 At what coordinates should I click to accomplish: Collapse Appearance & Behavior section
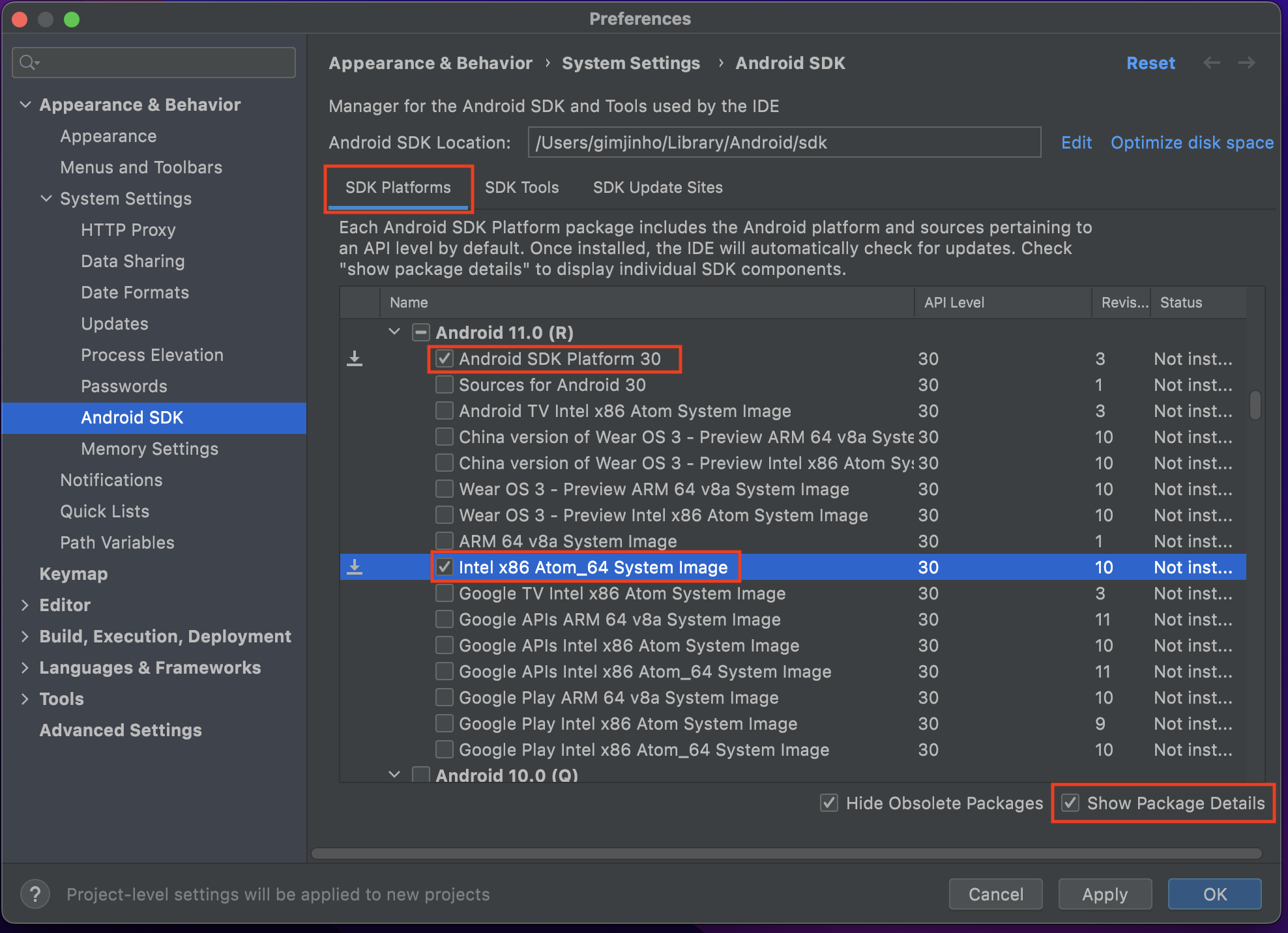25,105
